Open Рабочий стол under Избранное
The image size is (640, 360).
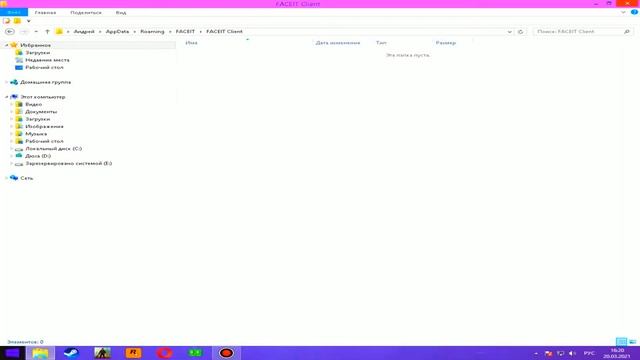coord(44,67)
